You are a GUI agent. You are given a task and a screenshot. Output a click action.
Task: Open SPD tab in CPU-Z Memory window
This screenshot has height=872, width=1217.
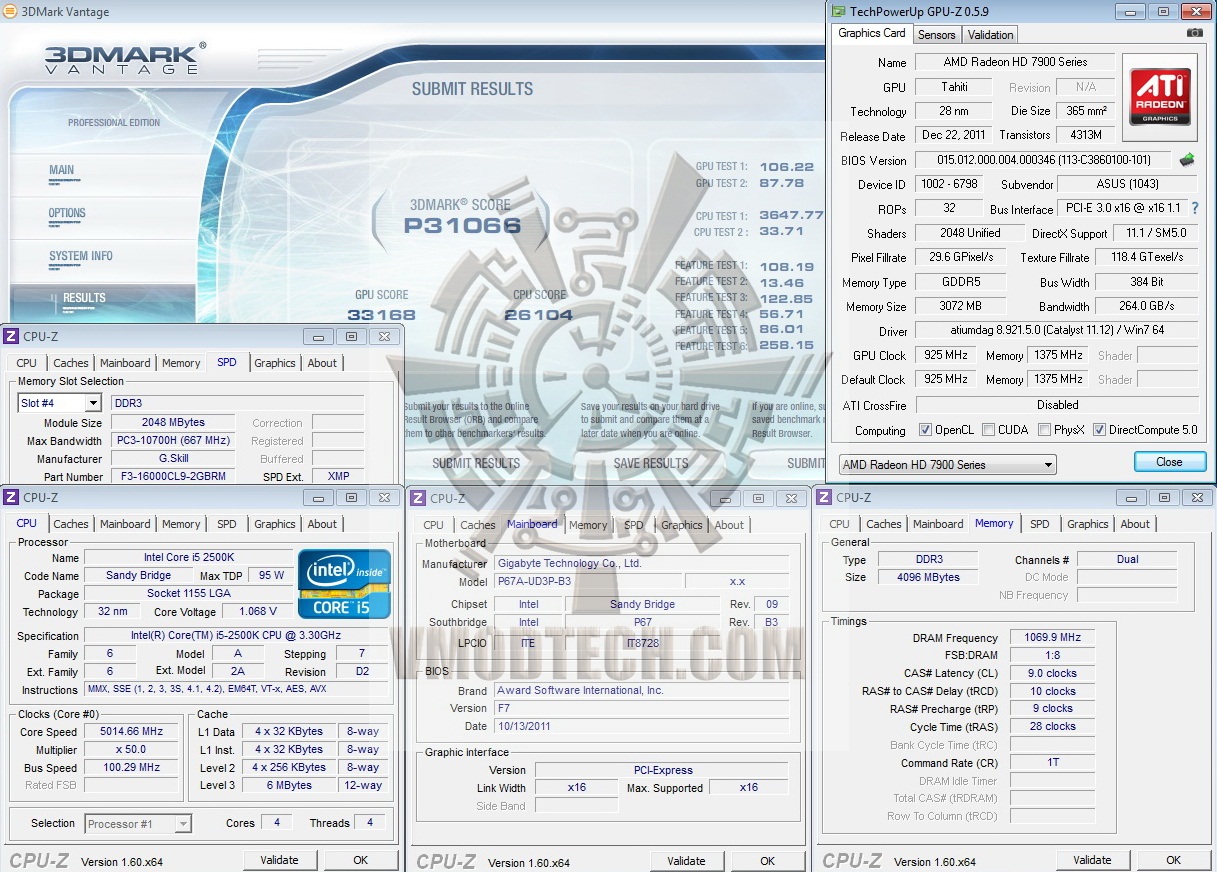click(x=1040, y=524)
